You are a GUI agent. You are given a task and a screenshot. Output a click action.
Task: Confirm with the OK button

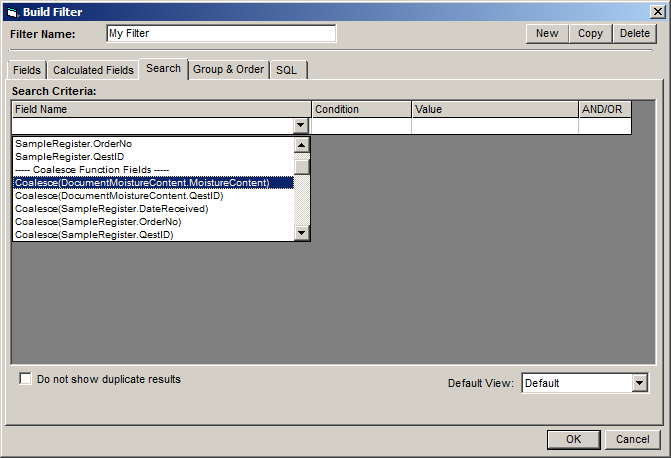click(573, 439)
